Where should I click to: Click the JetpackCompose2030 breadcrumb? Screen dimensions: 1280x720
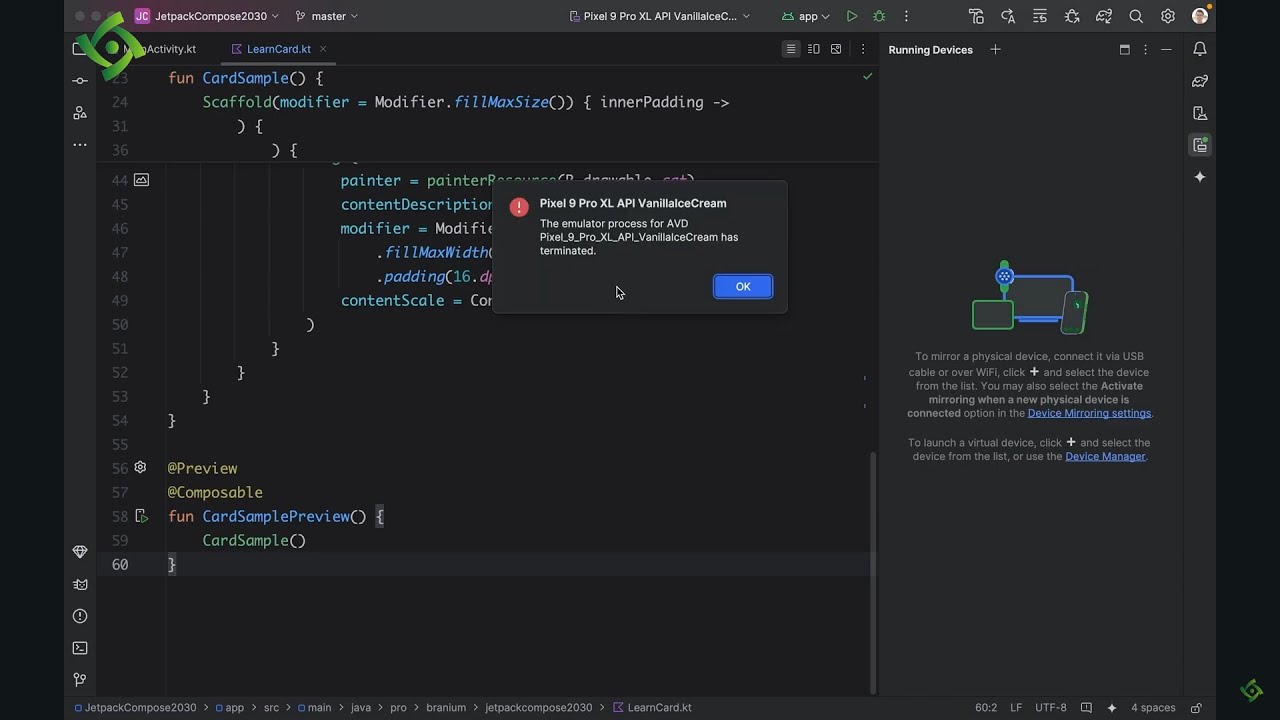coord(135,707)
